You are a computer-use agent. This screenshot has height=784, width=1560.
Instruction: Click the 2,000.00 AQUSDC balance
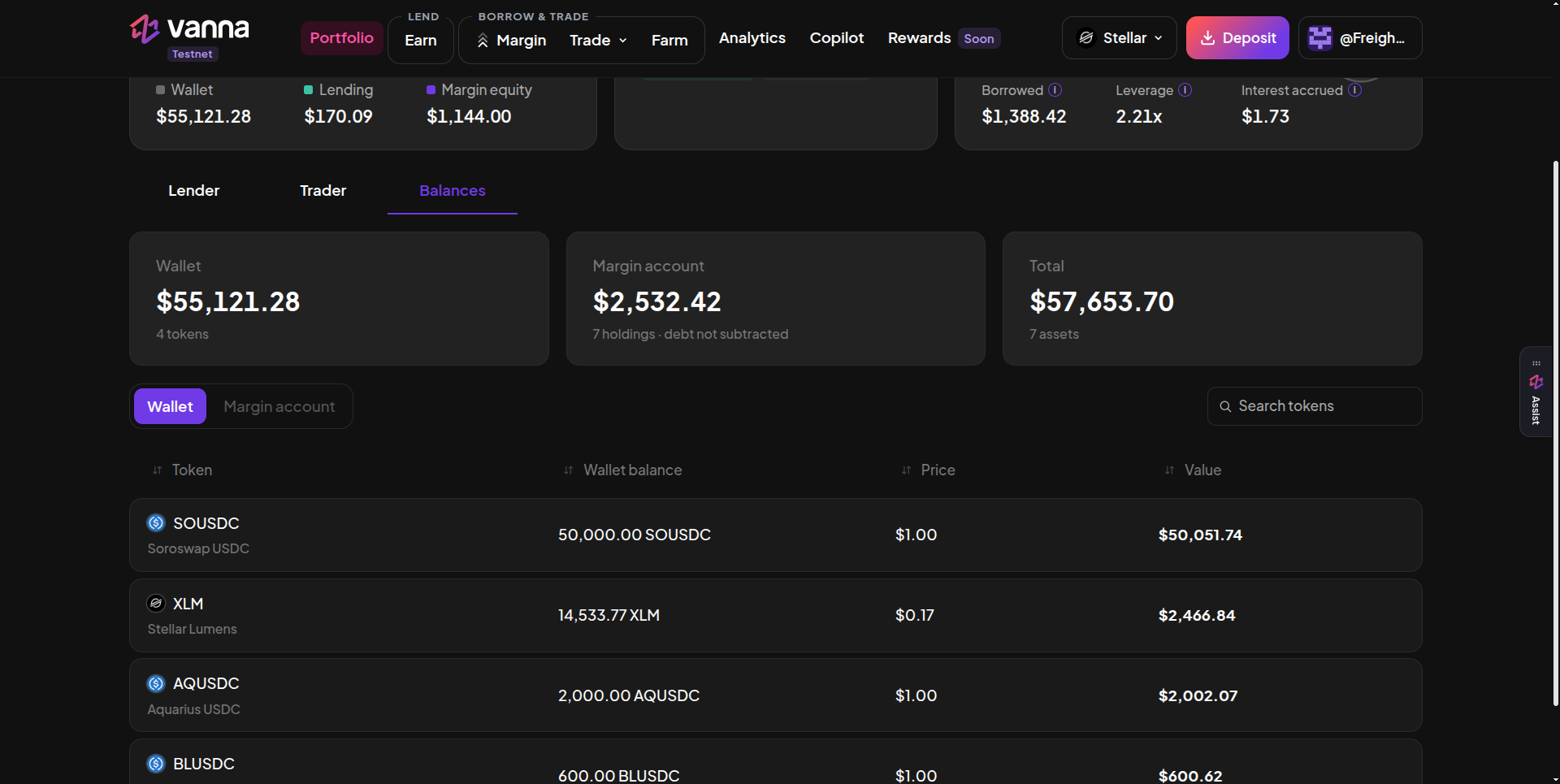click(629, 696)
